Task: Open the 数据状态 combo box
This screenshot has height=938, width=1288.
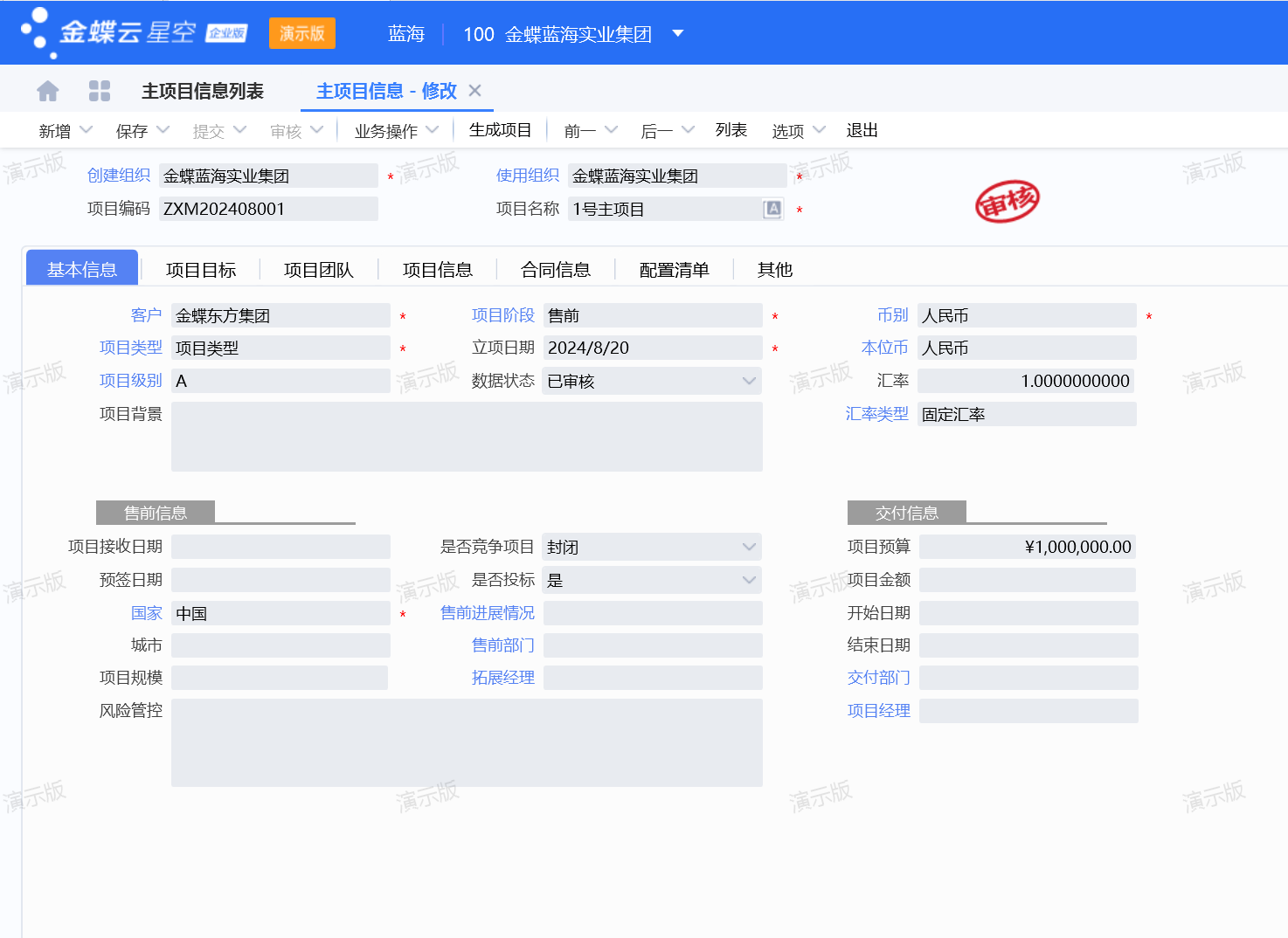Action: point(652,381)
